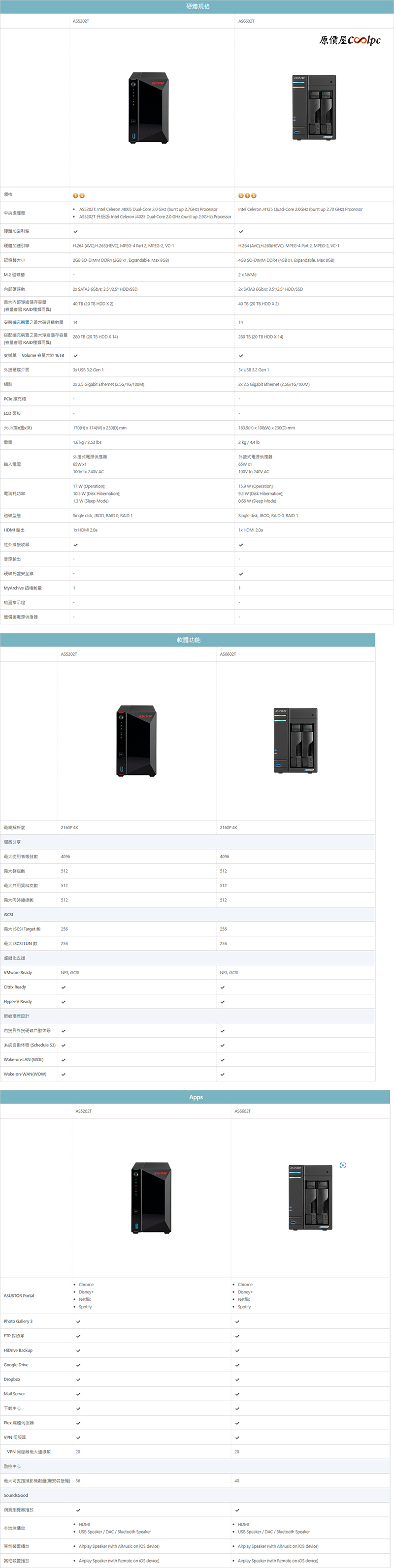This screenshot has height=1568, width=394.
Task: Click AS5202T checkmark in the Citrix Ready row
Action: pos(64,987)
